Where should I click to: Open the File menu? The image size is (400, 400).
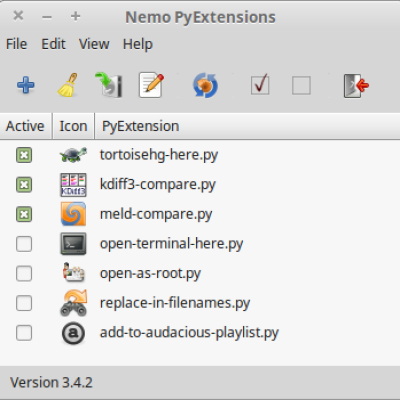pos(16,44)
